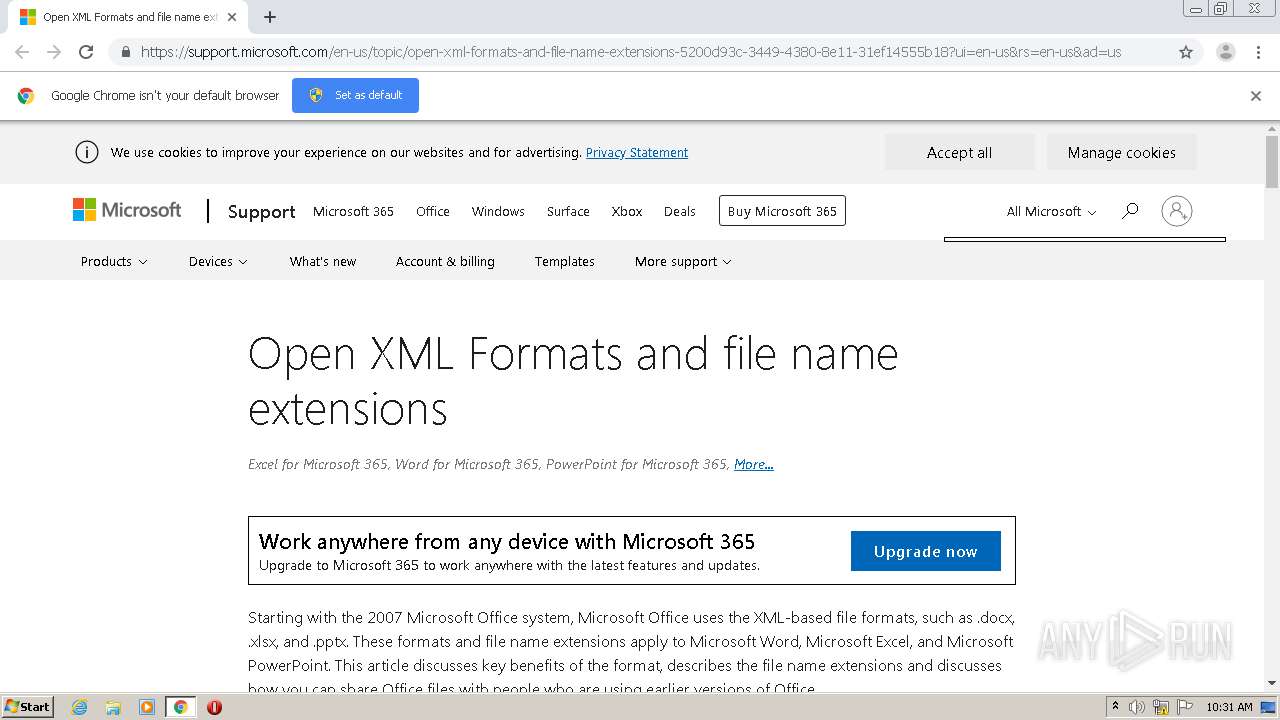
Task: Accept all cookies
Action: coord(959,152)
